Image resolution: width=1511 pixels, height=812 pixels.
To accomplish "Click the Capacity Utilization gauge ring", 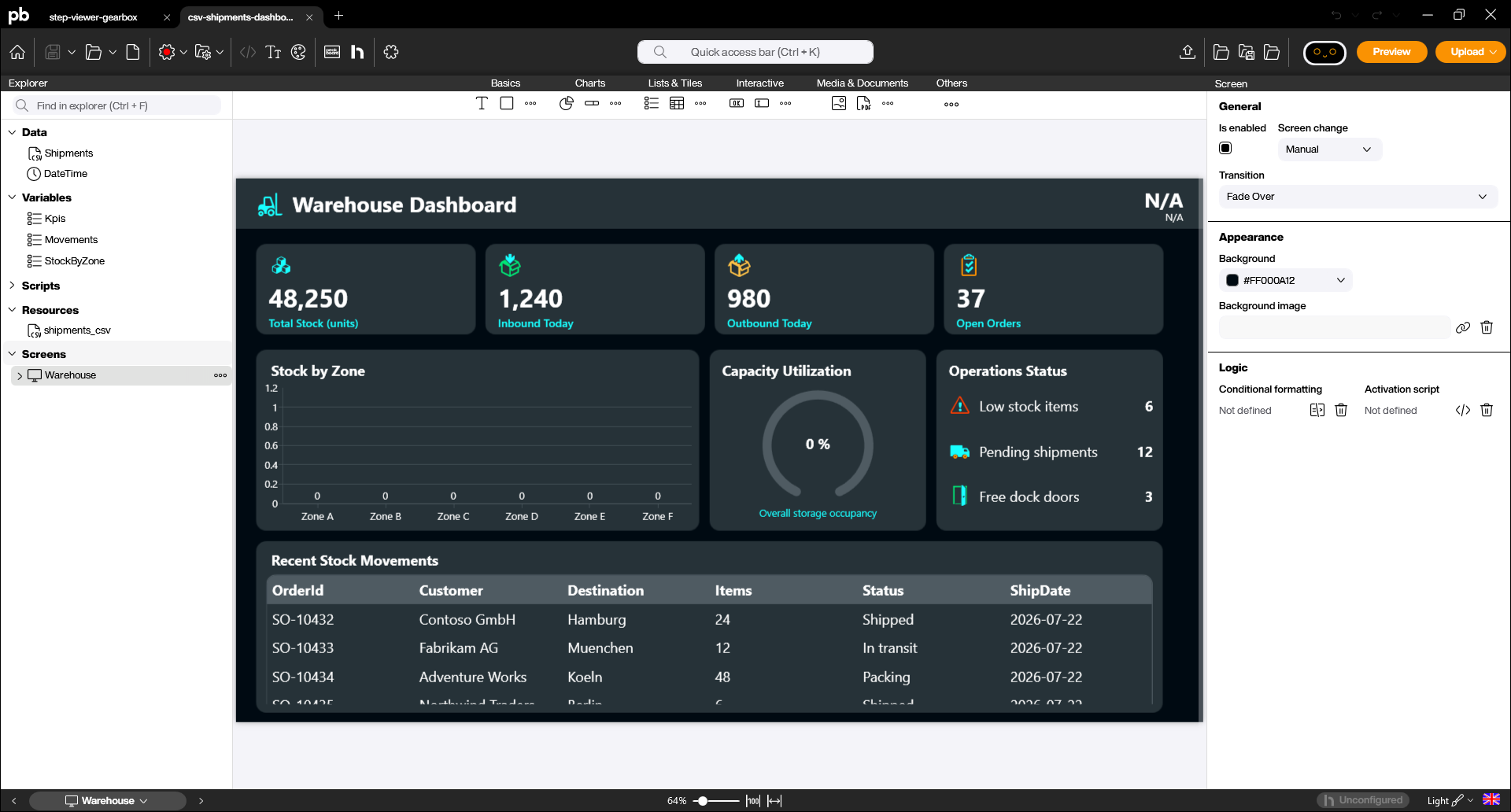I will pos(818,445).
